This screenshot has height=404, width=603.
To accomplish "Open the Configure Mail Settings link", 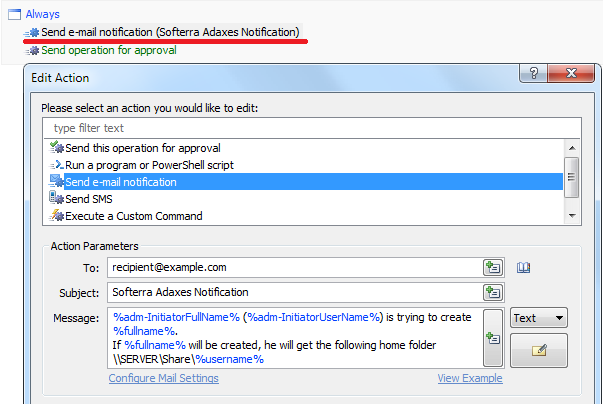I will tap(163, 378).
